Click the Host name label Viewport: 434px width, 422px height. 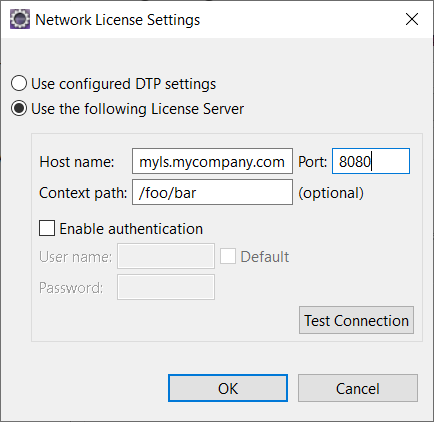pyautogui.click(x=77, y=162)
